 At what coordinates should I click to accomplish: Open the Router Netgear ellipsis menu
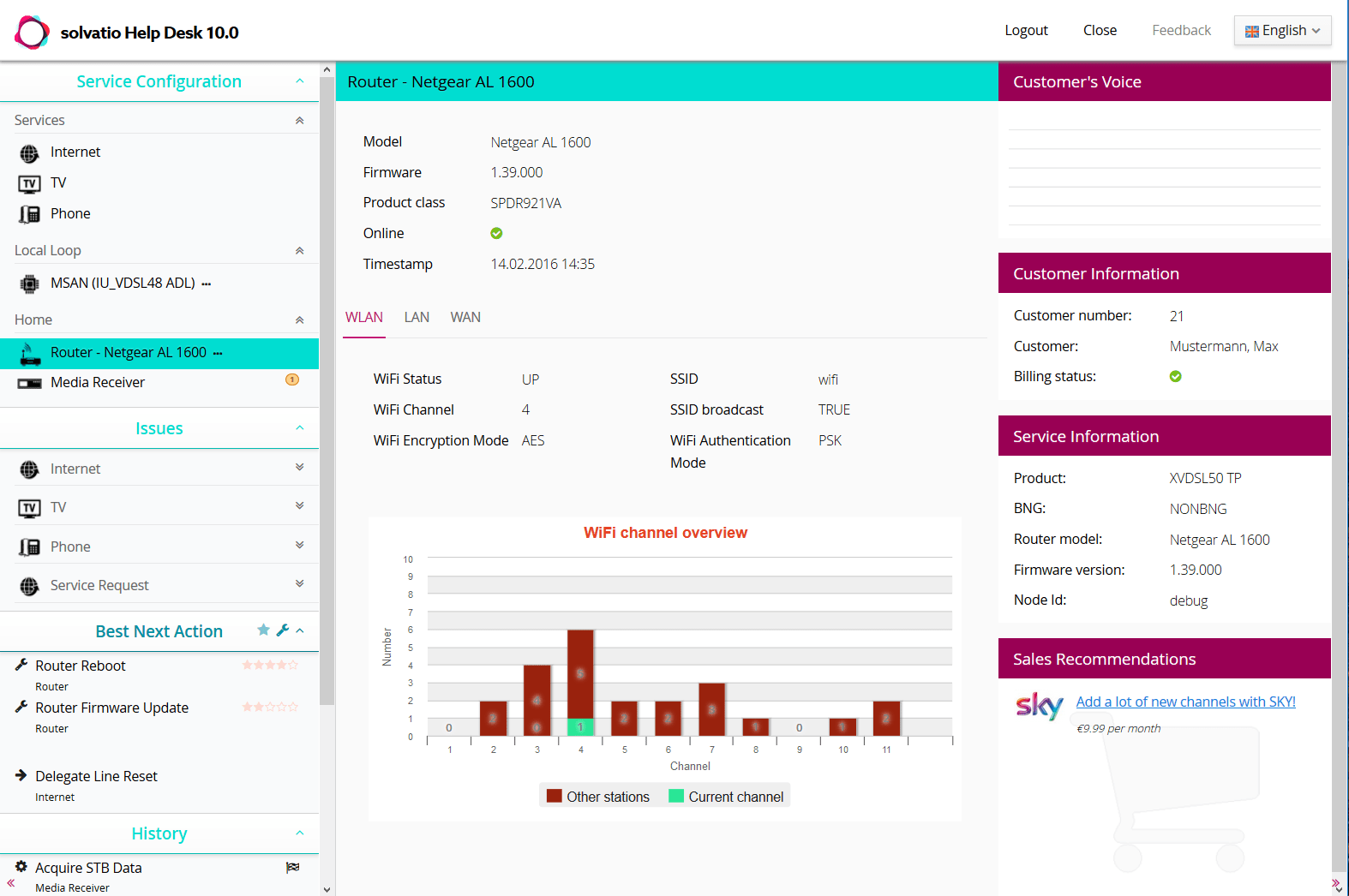coord(218,353)
